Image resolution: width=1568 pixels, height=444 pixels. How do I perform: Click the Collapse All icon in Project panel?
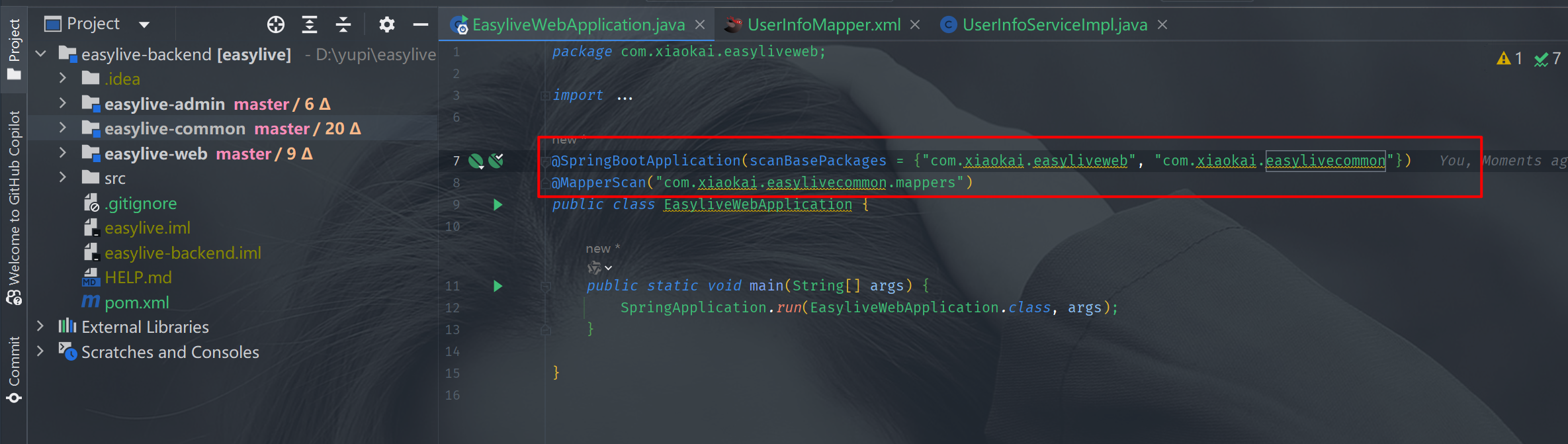343,25
